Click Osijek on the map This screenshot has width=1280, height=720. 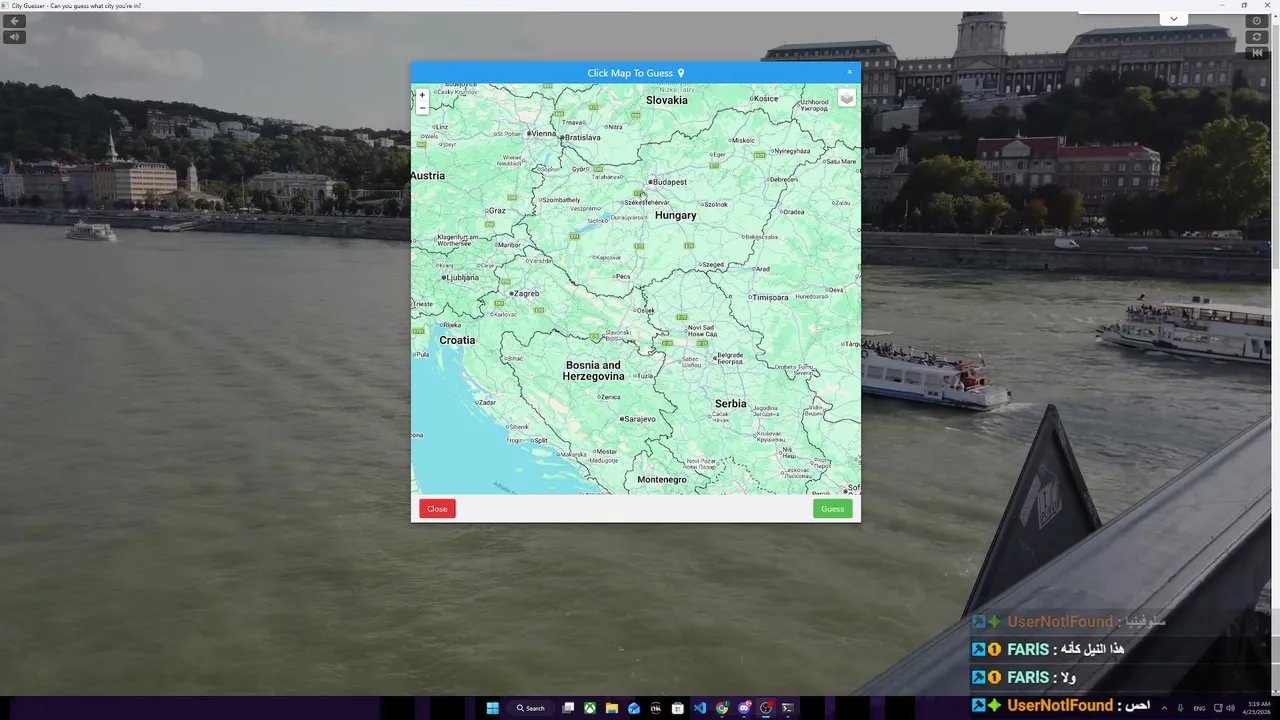(x=646, y=310)
